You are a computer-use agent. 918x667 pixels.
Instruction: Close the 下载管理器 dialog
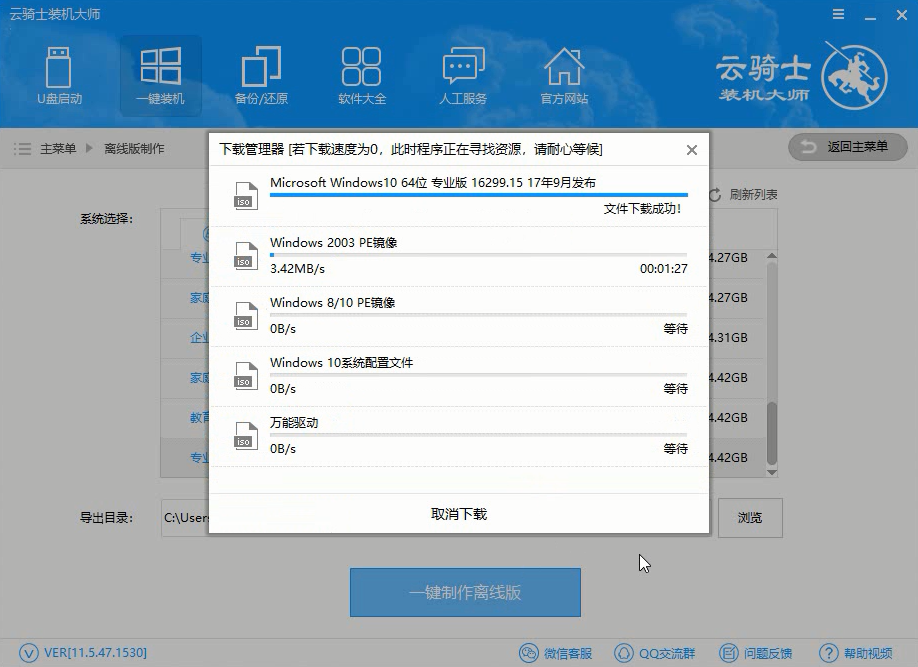pyautogui.click(x=691, y=150)
